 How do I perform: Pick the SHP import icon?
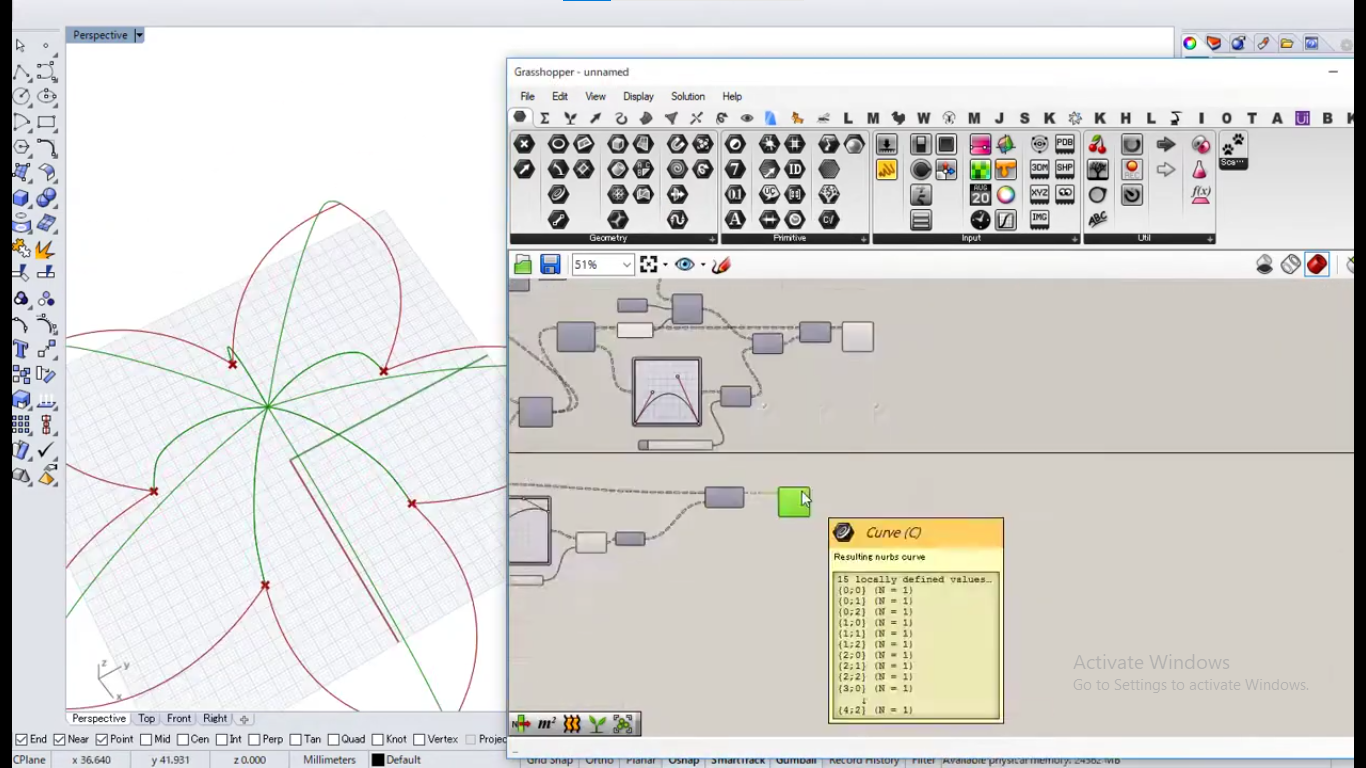pyautogui.click(x=1065, y=168)
